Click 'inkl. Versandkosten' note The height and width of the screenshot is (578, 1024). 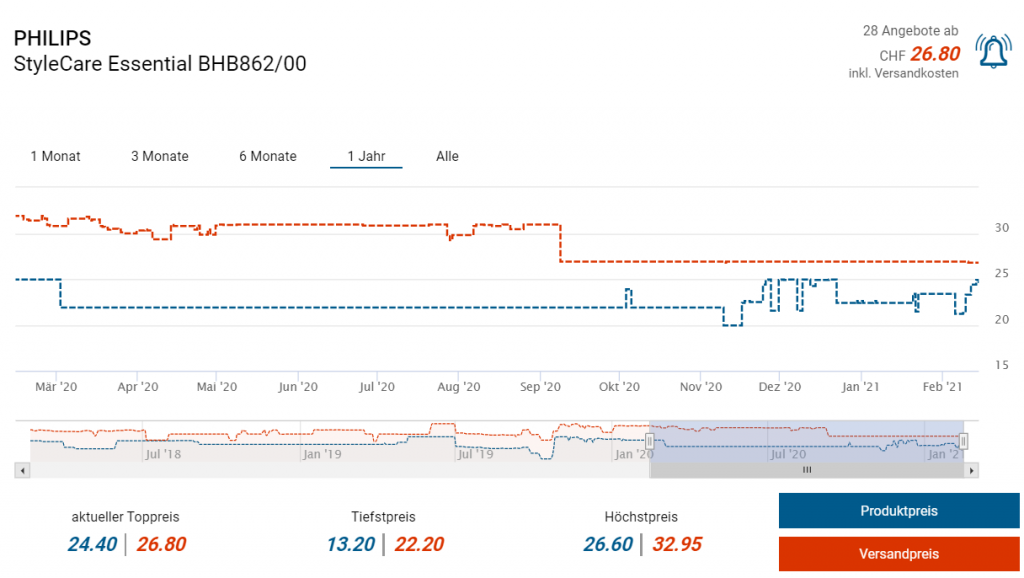tap(903, 73)
